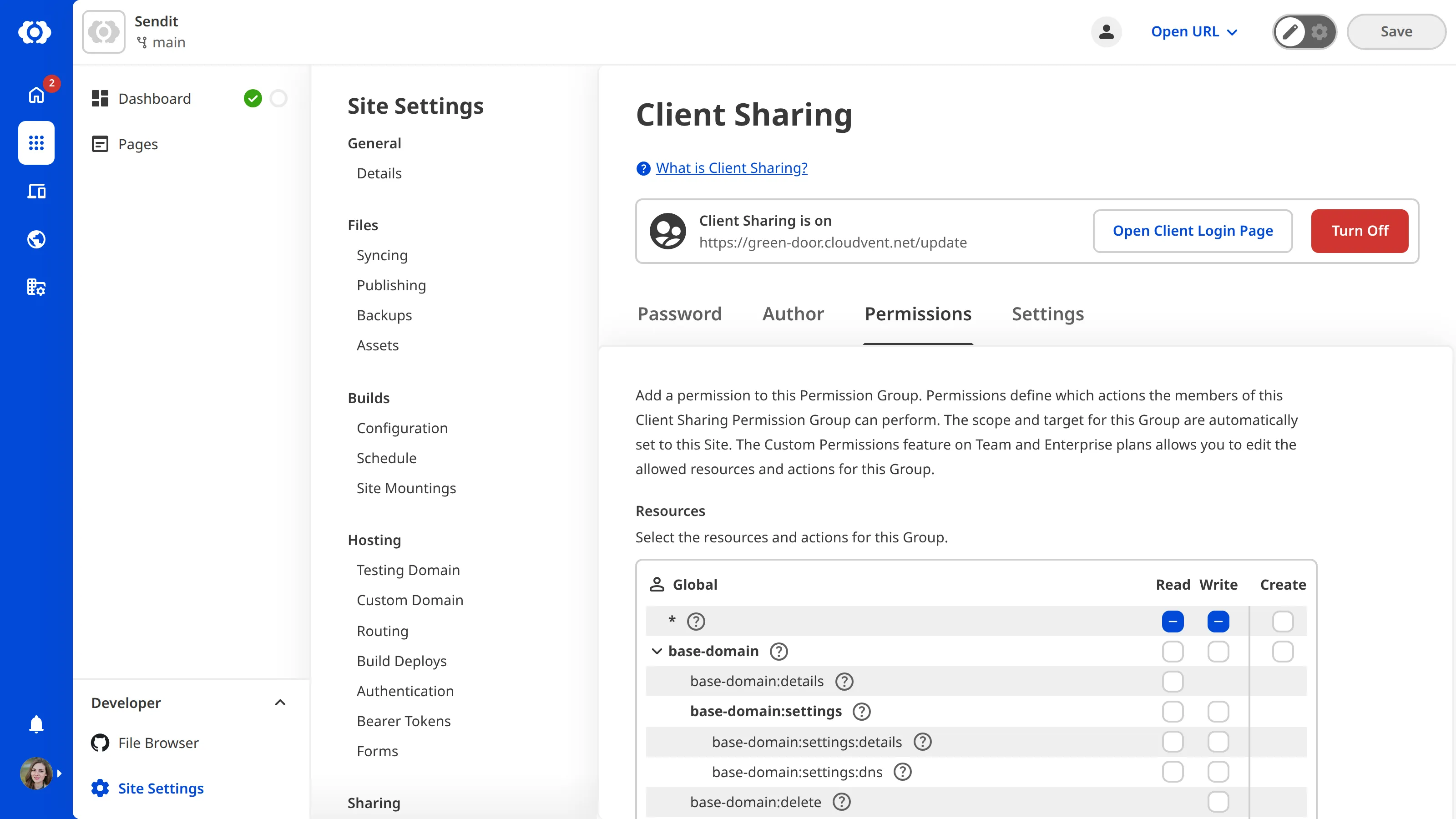Switch to the Password tab
This screenshot has height=819, width=1456.
coord(679,314)
